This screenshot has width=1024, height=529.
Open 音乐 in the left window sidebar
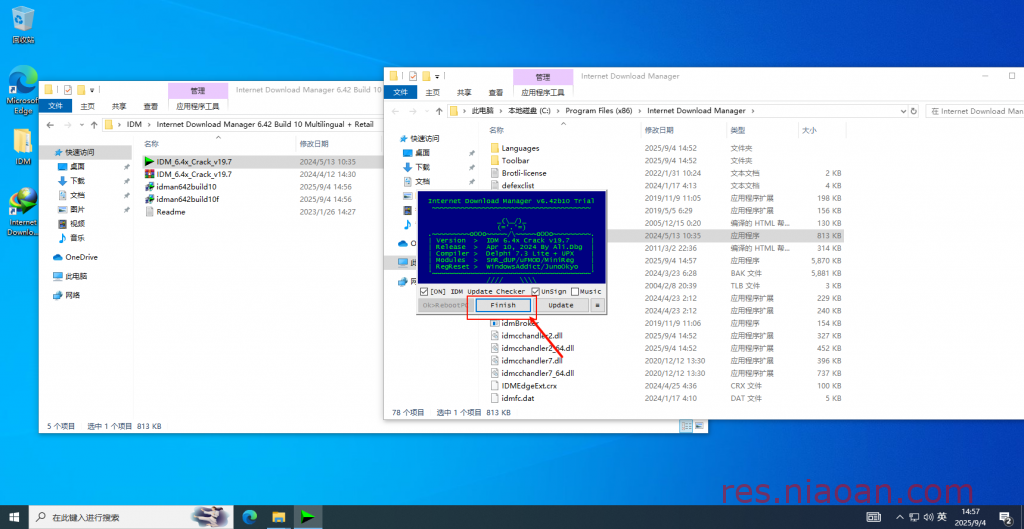click(77, 238)
